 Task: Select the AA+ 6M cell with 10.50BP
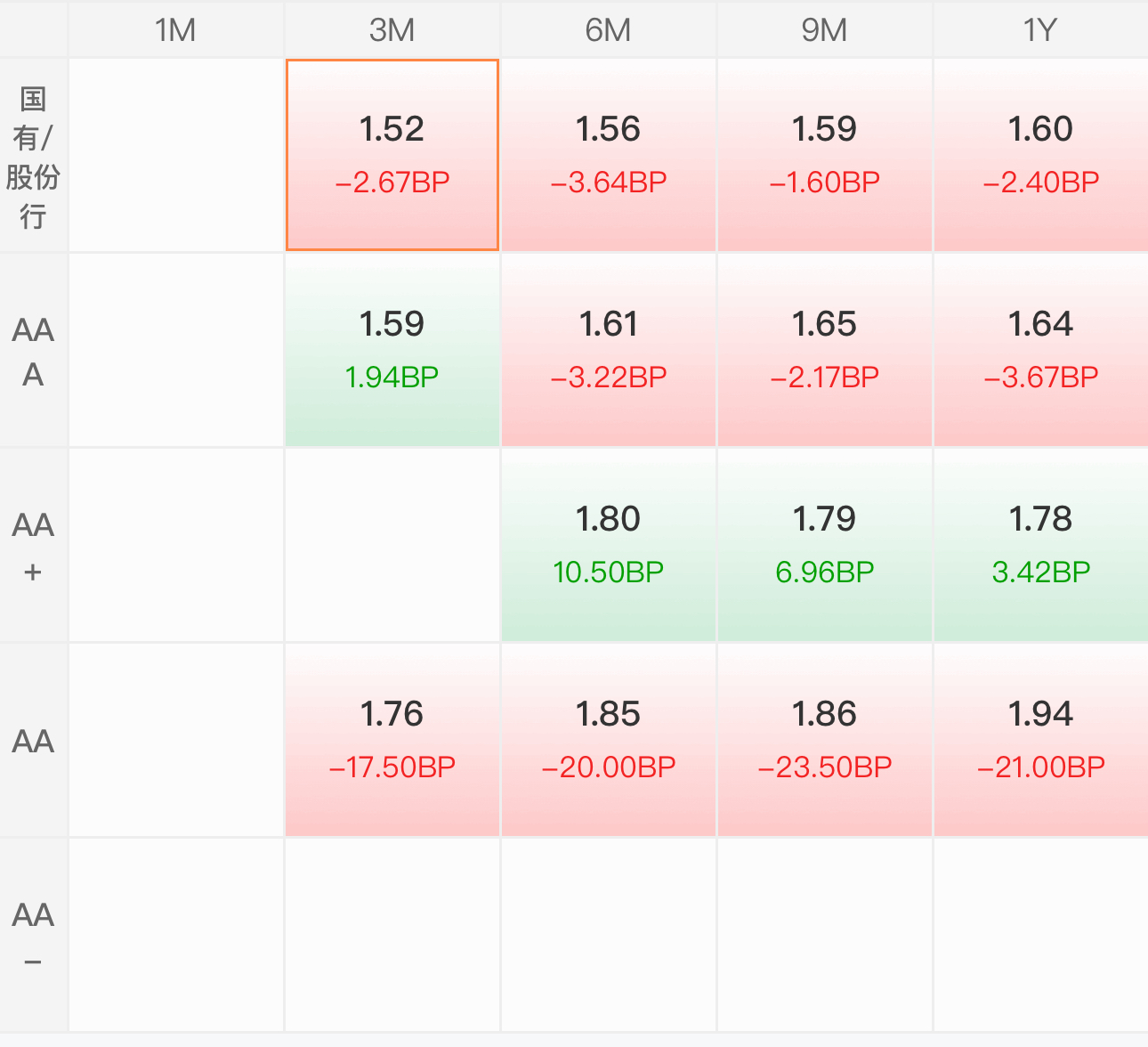pyautogui.click(x=609, y=545)
